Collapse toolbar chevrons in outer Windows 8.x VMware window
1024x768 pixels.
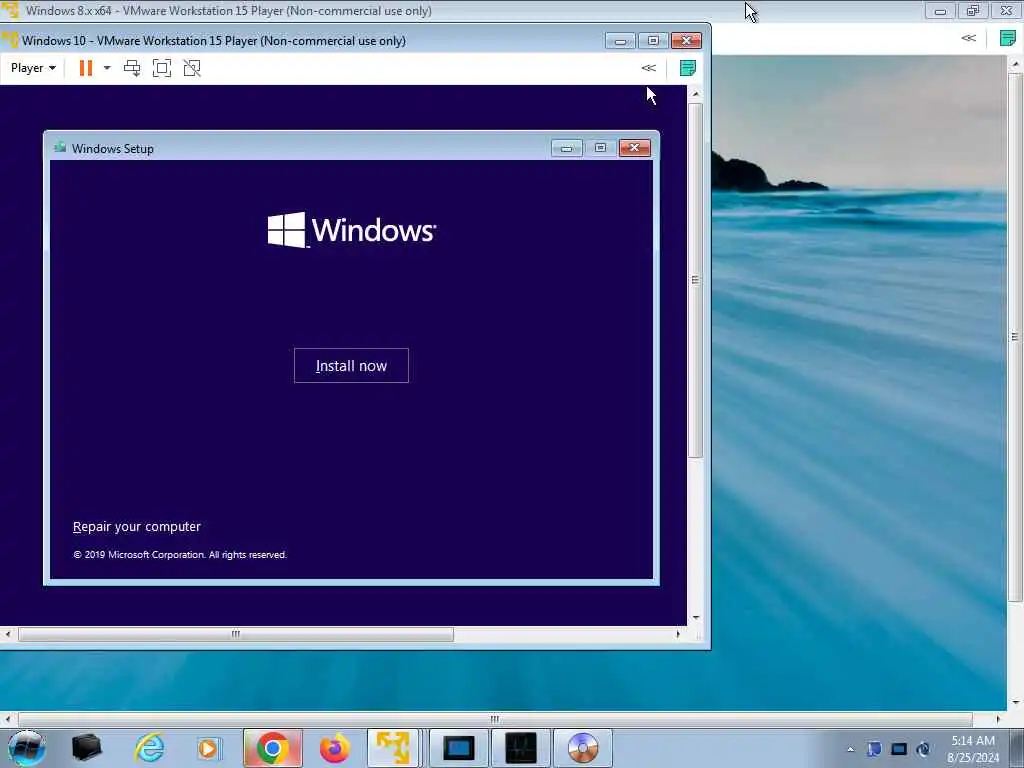pyautogui.click(x=968, y=38)
